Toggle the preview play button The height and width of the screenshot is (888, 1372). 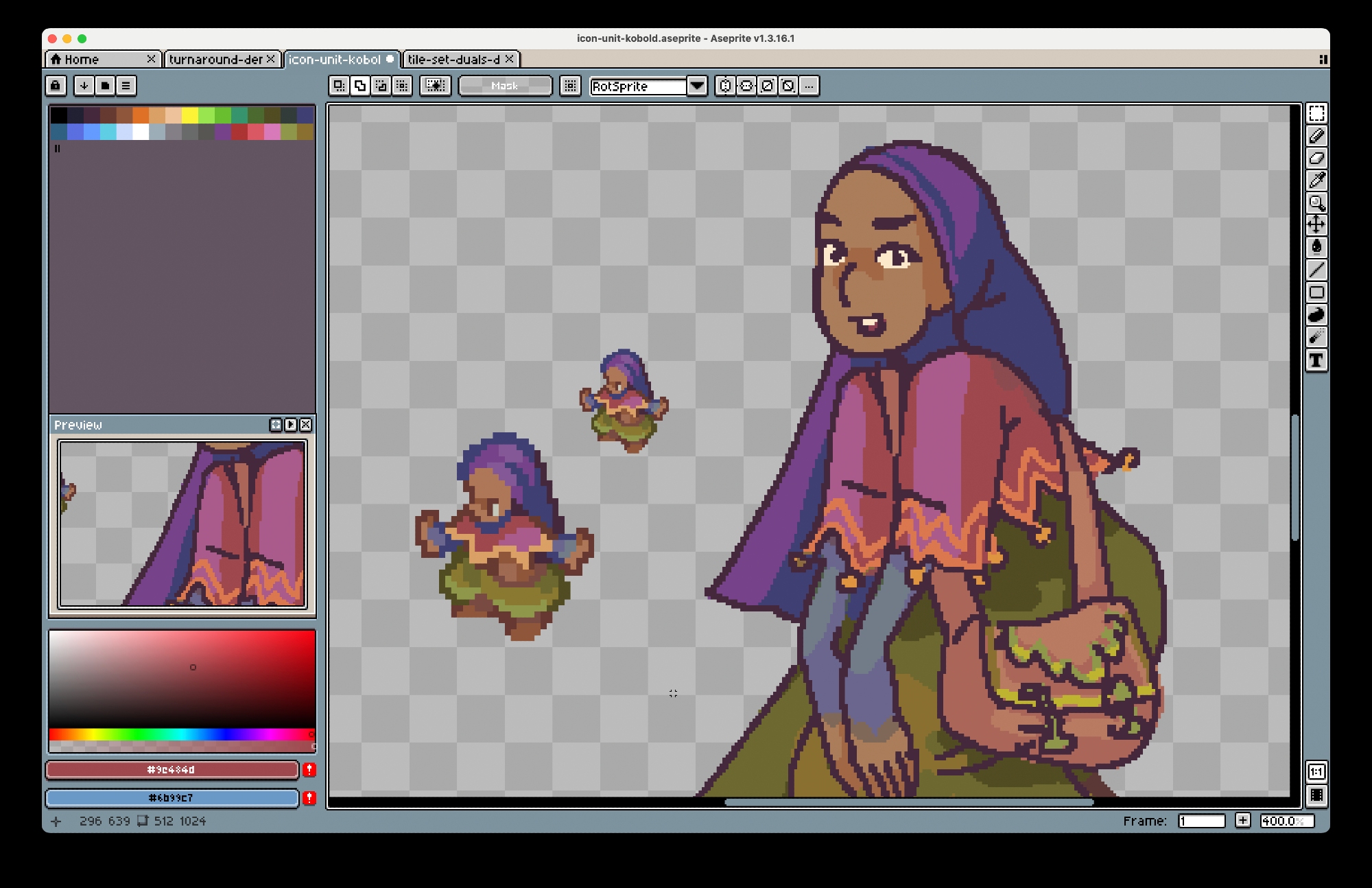pyautogui.click(x=291, y=425)
